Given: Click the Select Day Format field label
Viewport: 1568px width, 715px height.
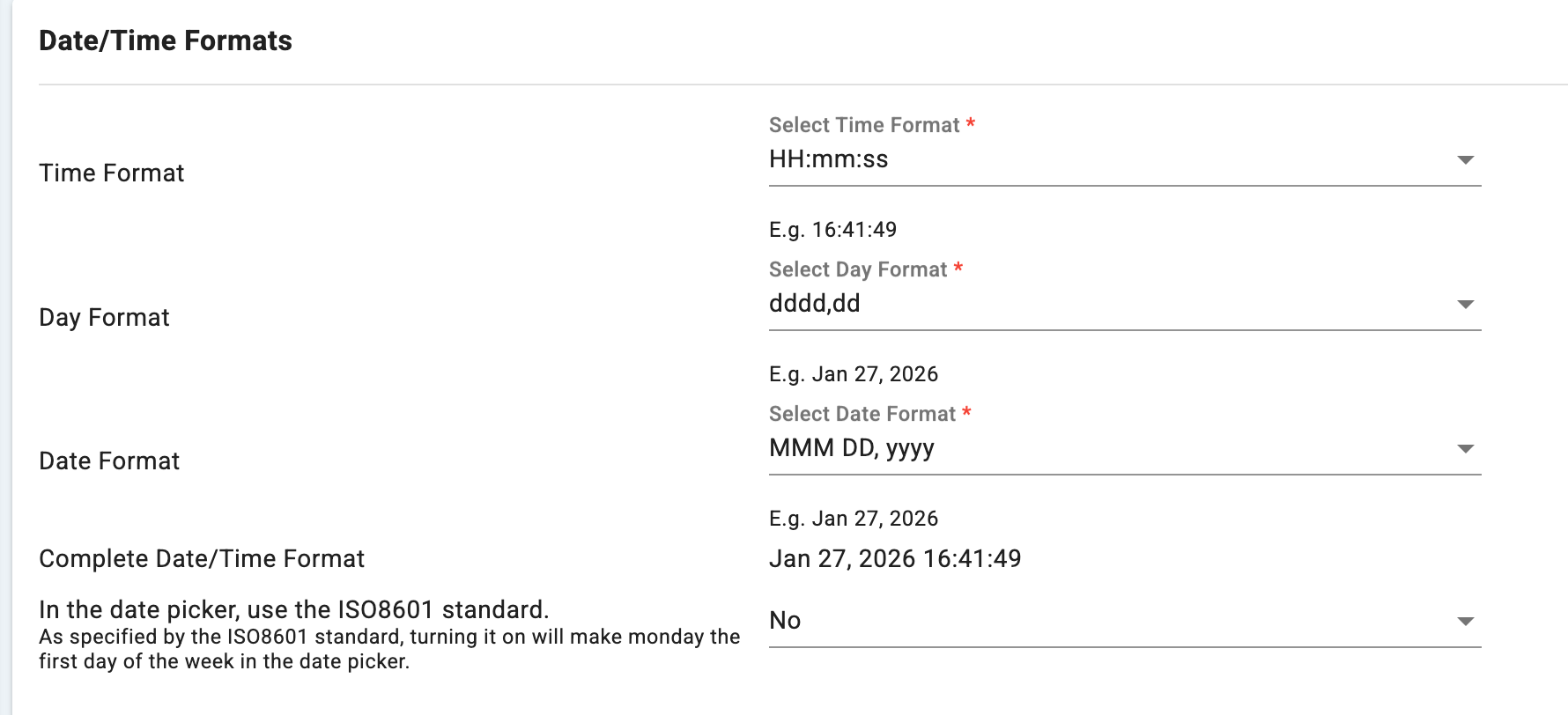Looking at the screenshot, I should (x=858, y=270).
